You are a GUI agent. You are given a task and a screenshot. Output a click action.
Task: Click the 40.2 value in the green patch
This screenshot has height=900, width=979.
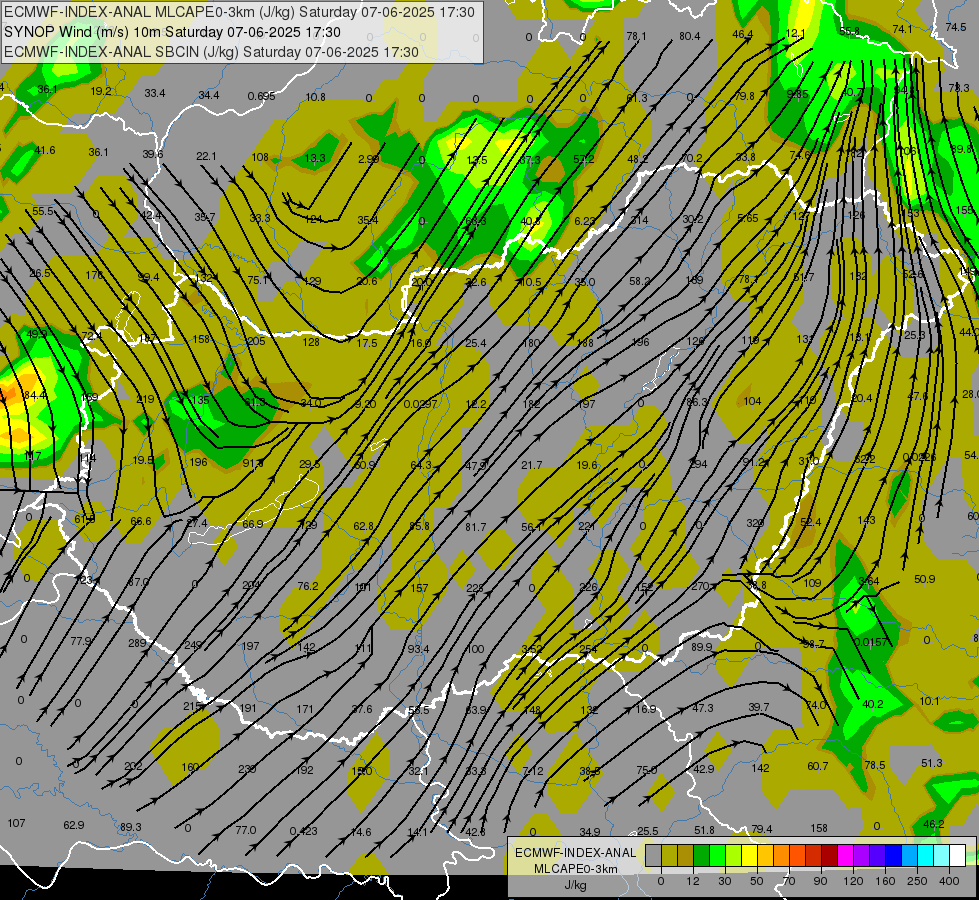[872, 704]
